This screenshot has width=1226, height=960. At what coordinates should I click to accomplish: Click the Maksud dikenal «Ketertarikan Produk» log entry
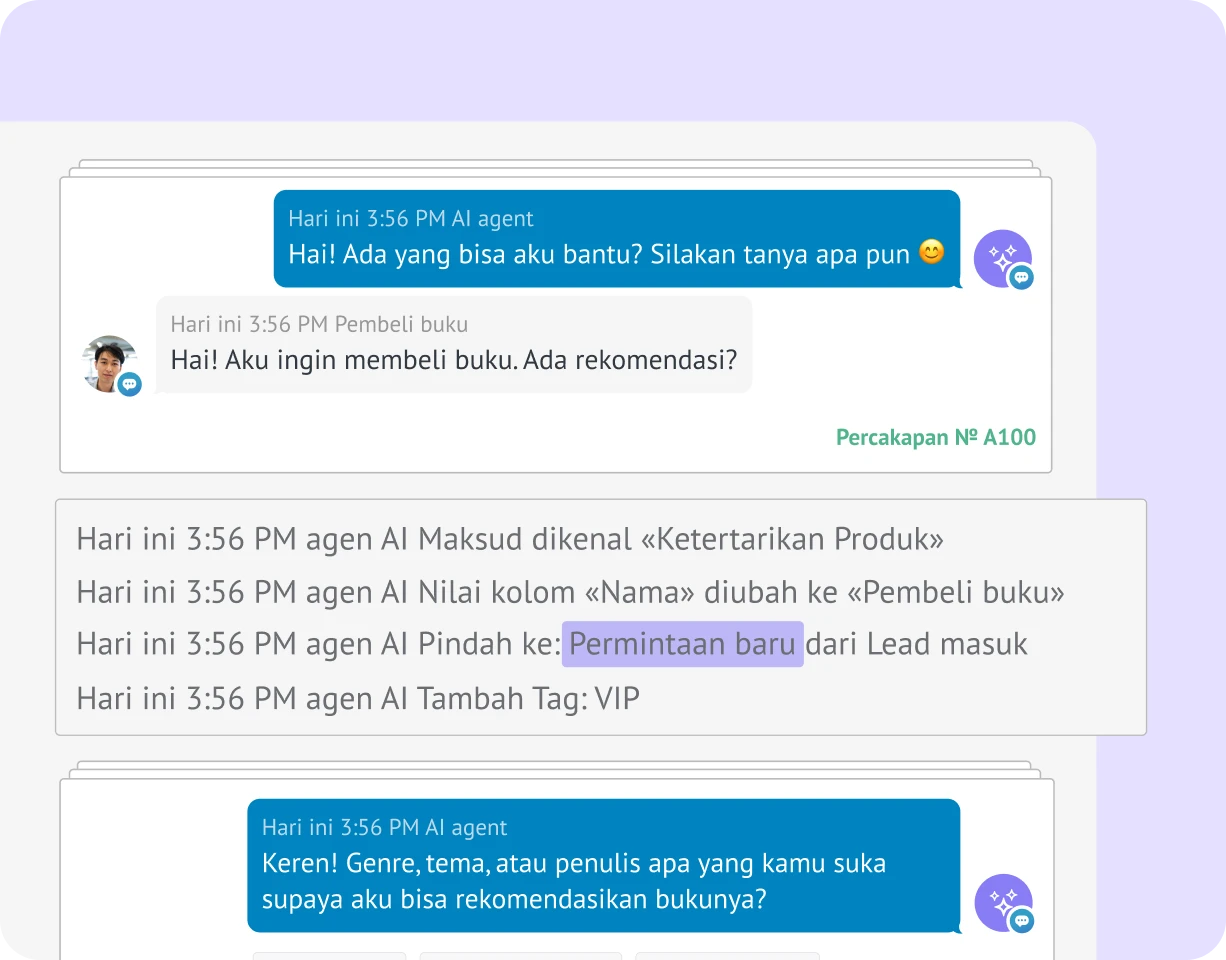(x=510, y=539)
